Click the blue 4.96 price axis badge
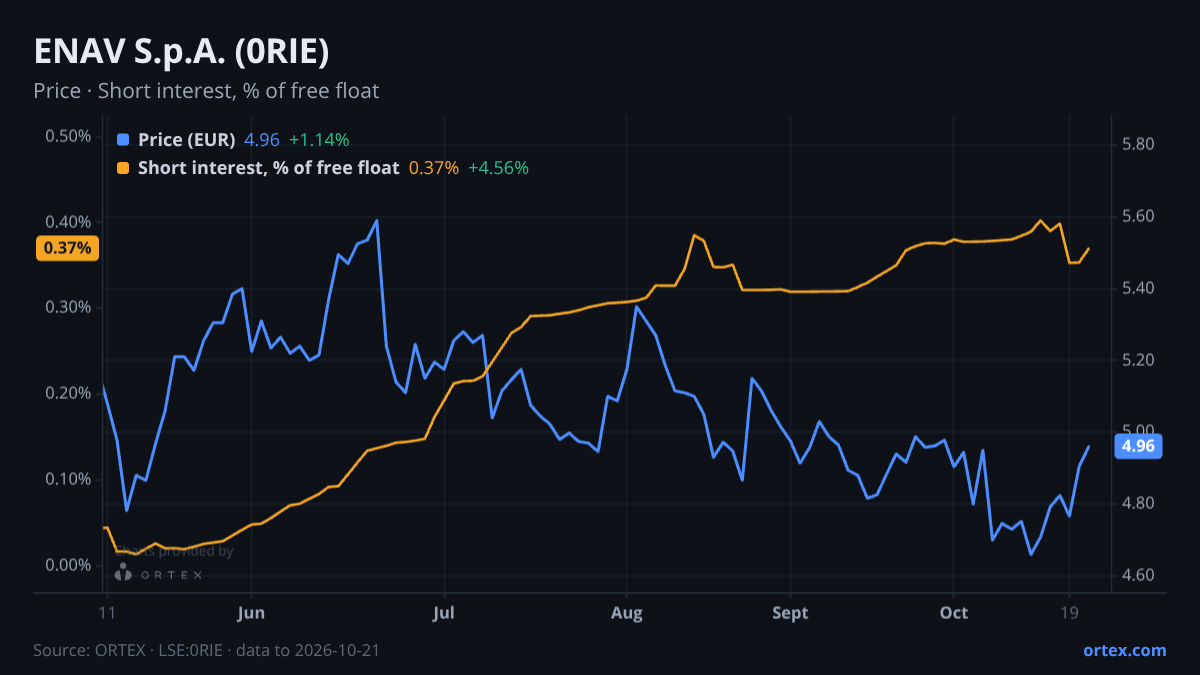The width and height of the screenshot is (1200, 675). [1138, 446]
